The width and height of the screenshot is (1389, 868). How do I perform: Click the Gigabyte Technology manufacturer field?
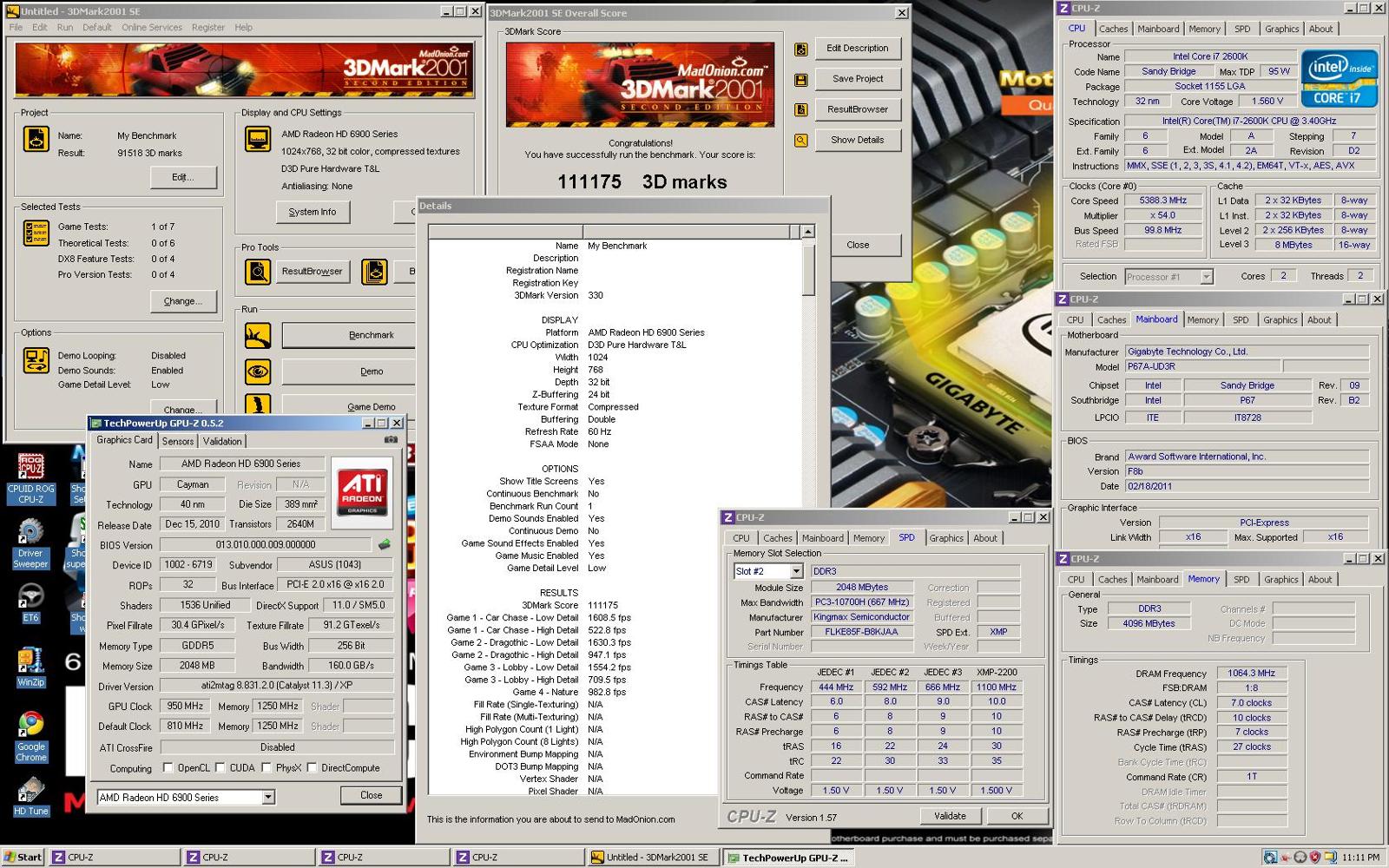(1247, 352)
